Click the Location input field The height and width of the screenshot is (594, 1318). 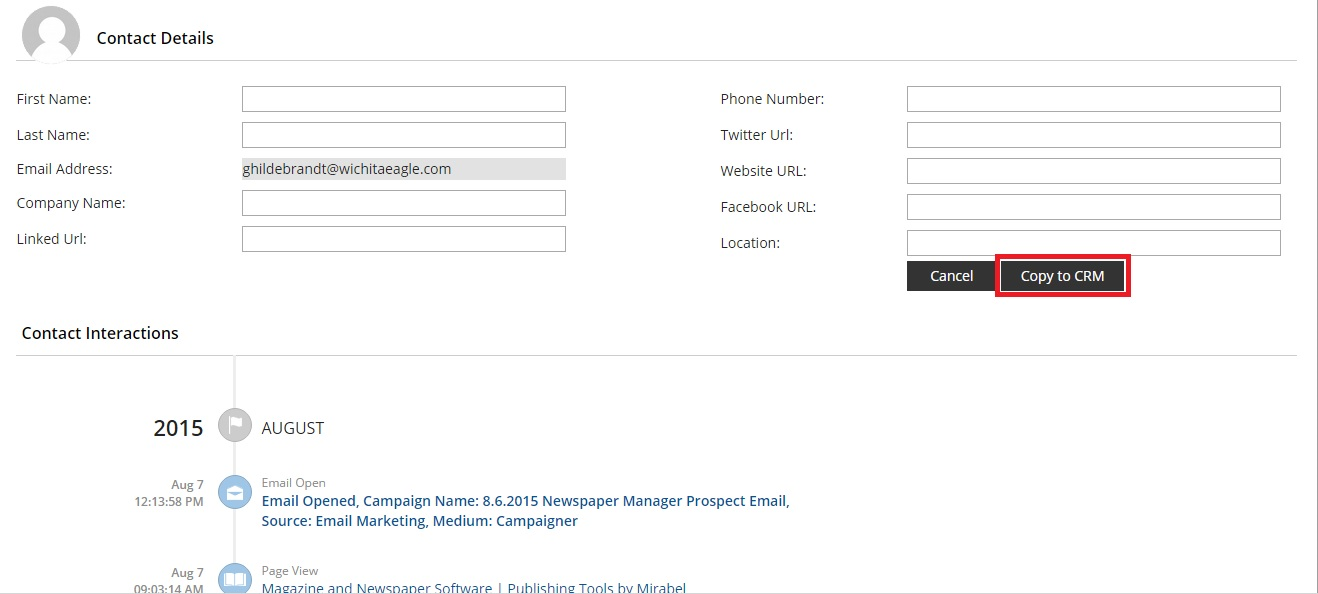(x=1094, y=243)
